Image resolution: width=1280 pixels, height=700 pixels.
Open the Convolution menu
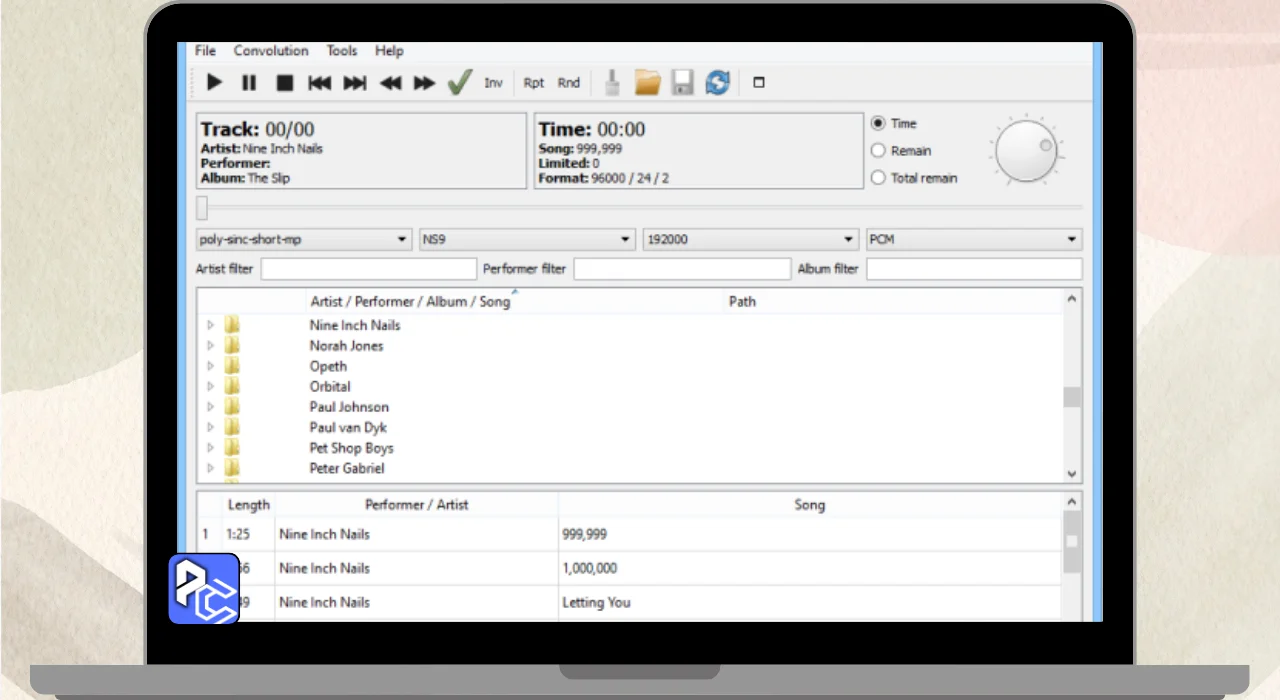[x=271, y=51]
